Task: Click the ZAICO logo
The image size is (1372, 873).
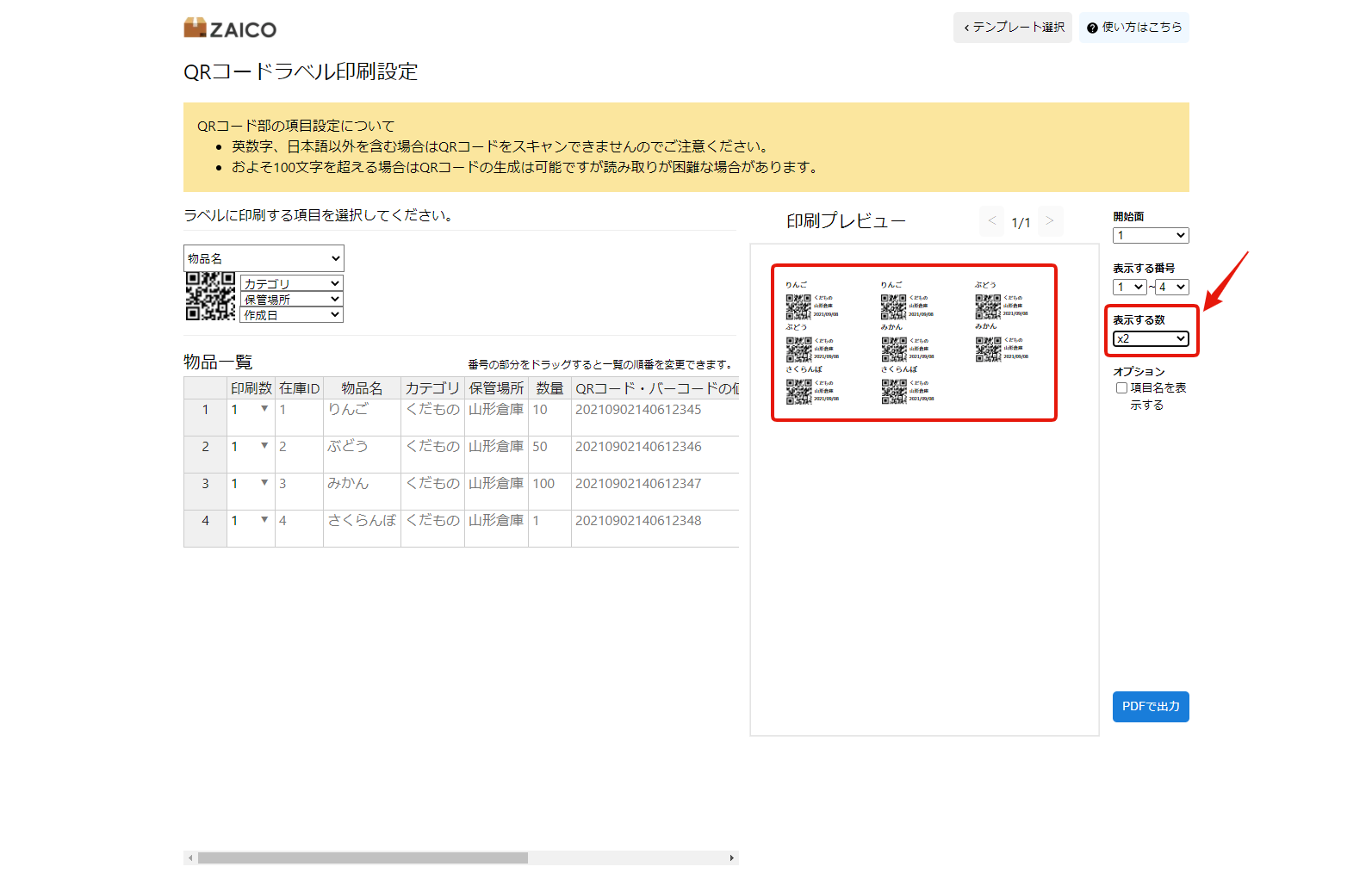Action: click(x=230, y=28)
